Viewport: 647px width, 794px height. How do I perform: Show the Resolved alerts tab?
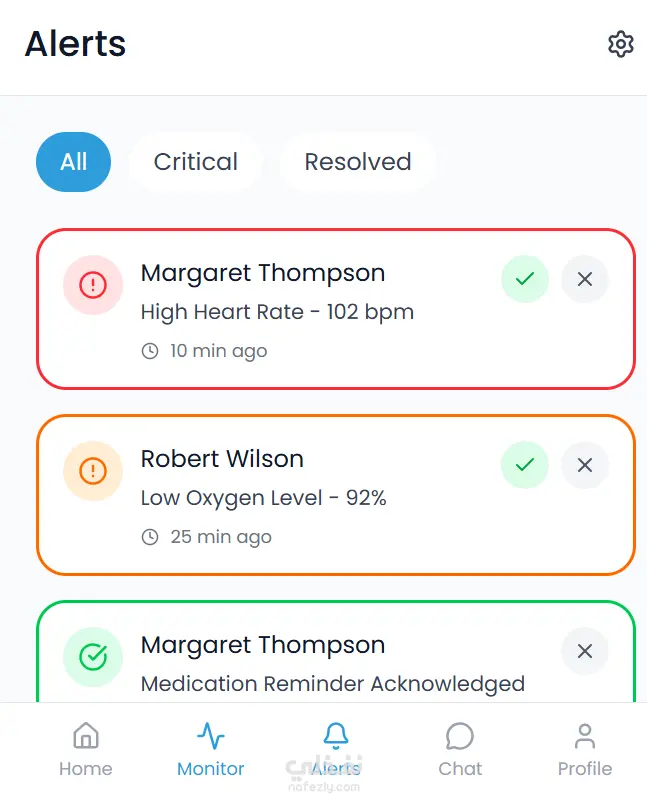(358, 162)
